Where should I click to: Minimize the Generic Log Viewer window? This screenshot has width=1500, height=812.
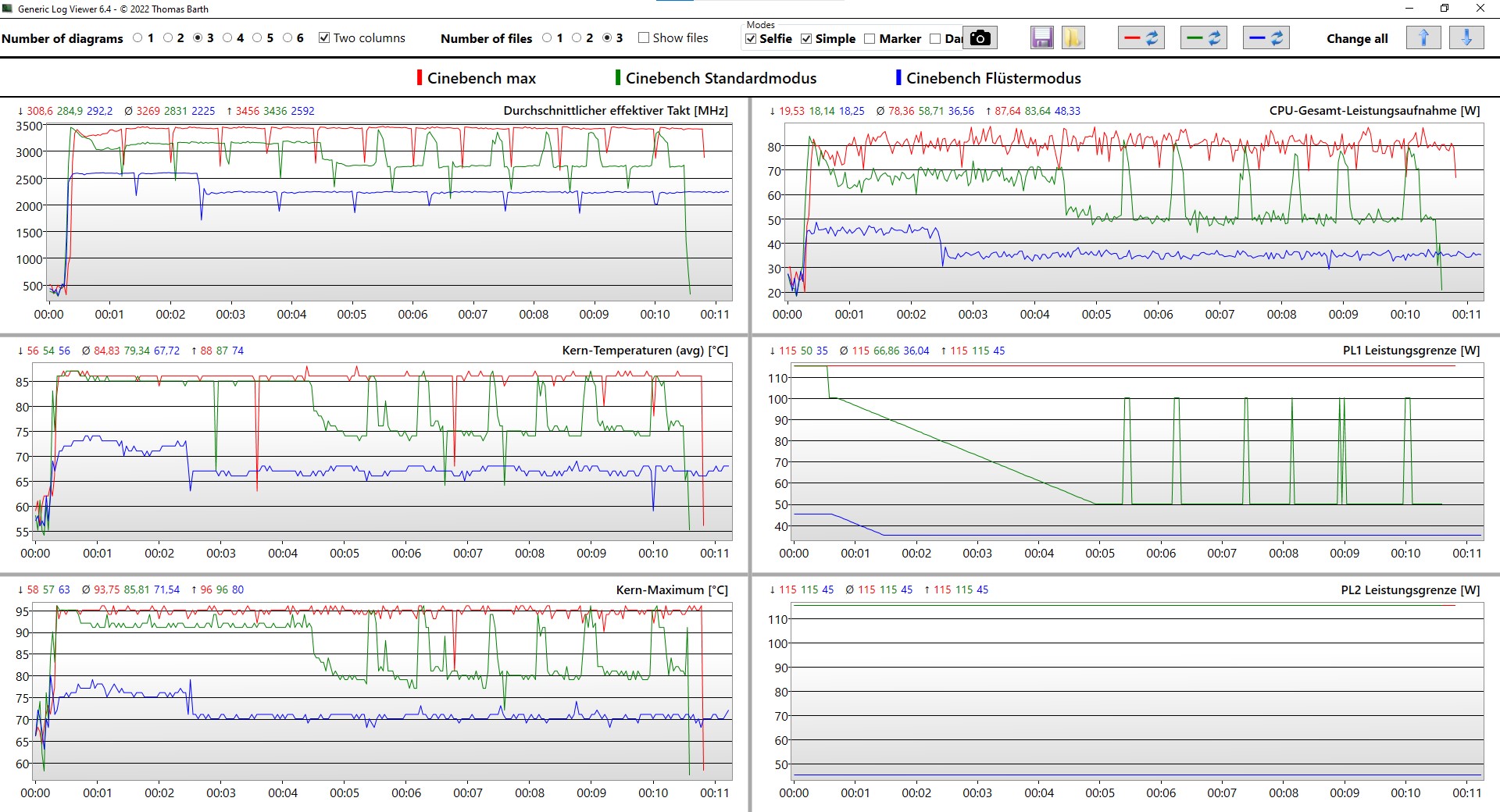1409,9
